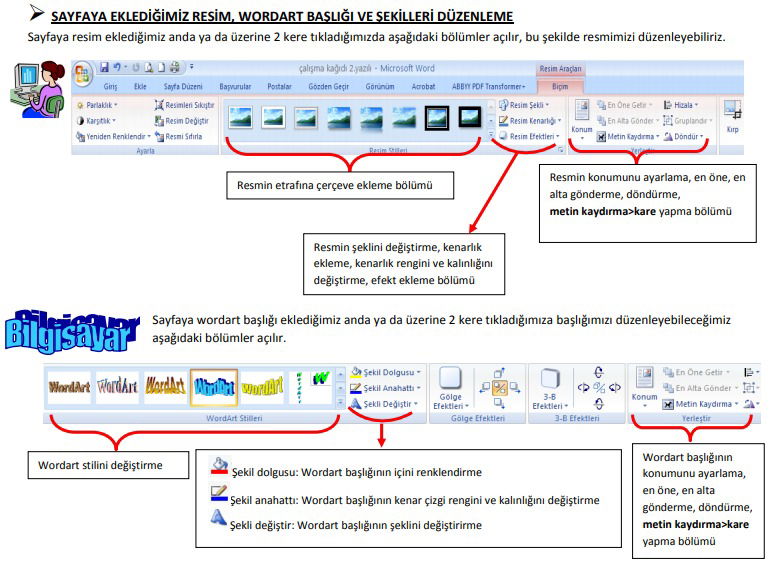Switch to the Ekle tab
This screenshot has width=770, height=564.
pyautogui.click(x=140, y=87)
